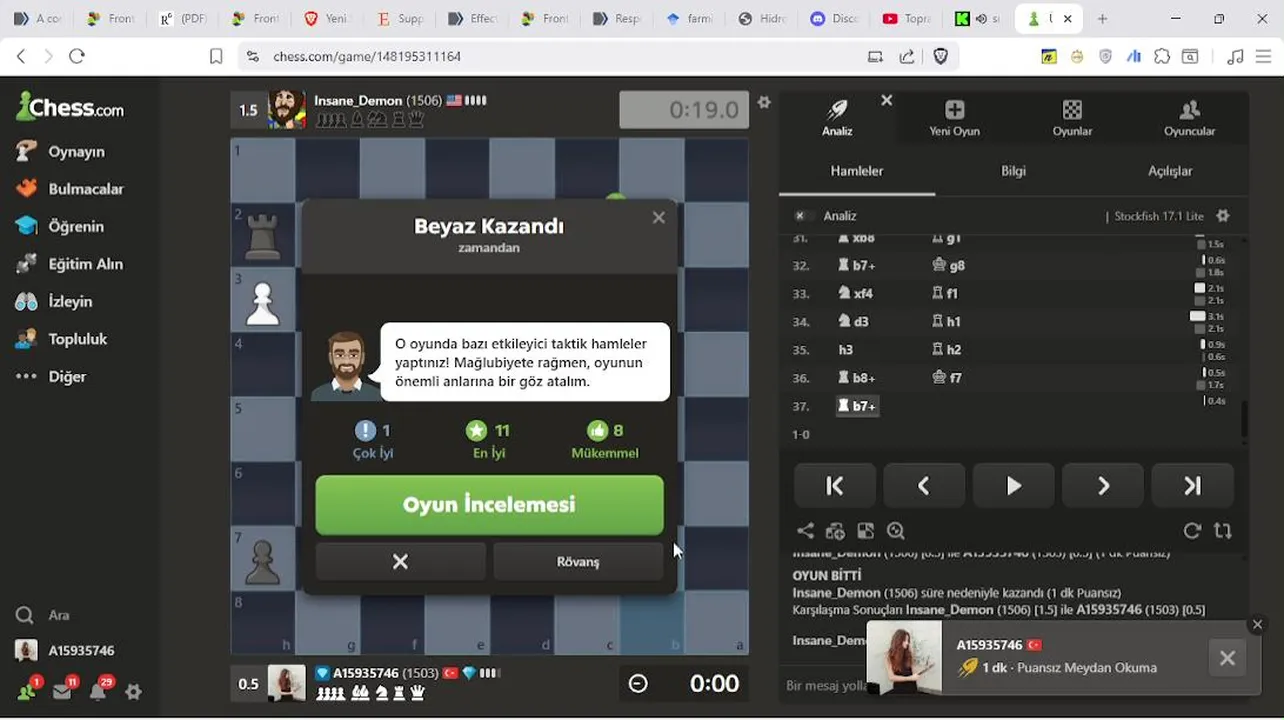The height and width of the screenshot is (720, 1284).
Task: Open the friends icon in the sidebar
Action: click(x=27, y=690)
